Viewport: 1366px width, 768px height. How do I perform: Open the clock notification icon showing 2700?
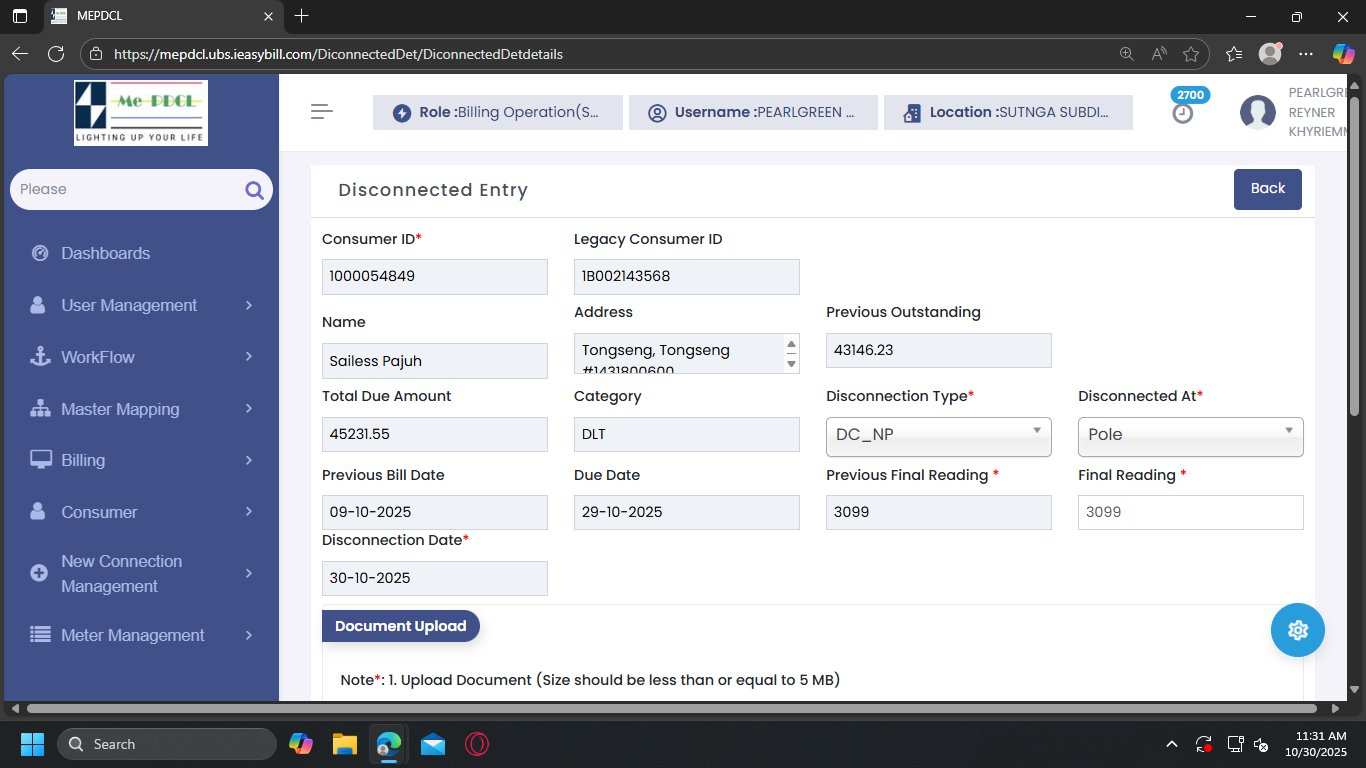pyautogui.click(x=1183, y=113)
